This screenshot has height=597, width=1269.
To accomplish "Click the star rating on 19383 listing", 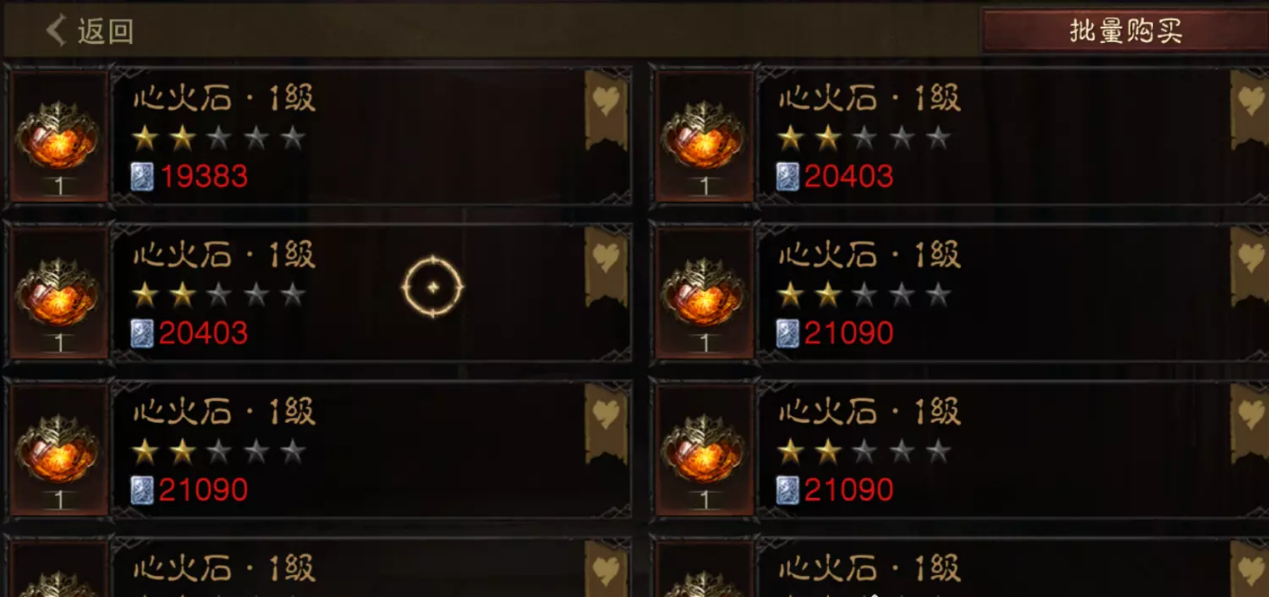I will 219,137.
